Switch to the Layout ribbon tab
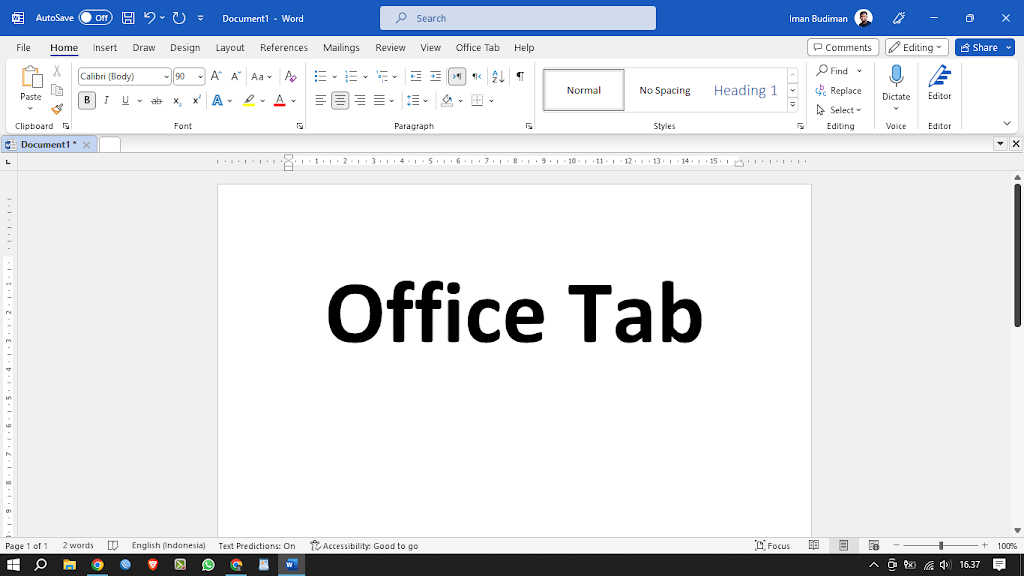The width and height of the screenshot is (1024, 576). (230, 48)
